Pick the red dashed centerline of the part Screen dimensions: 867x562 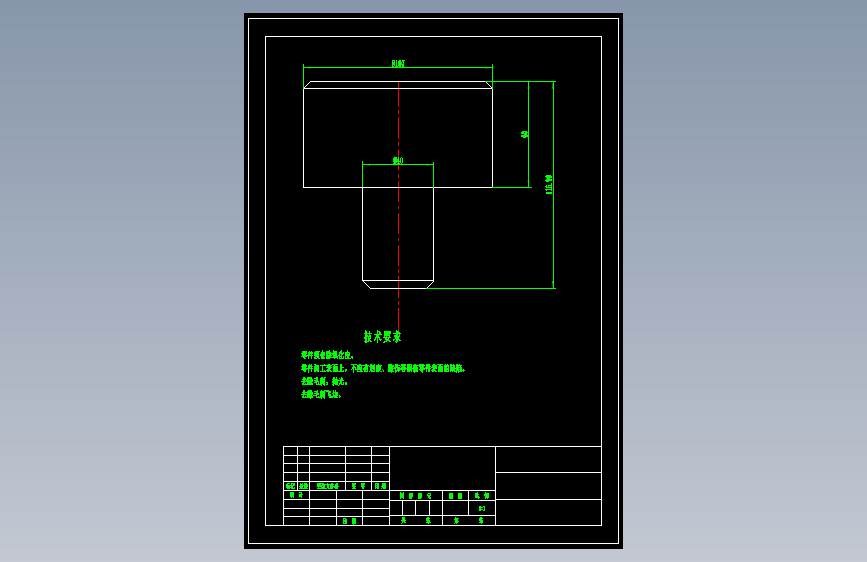click(x=399, y=206)
